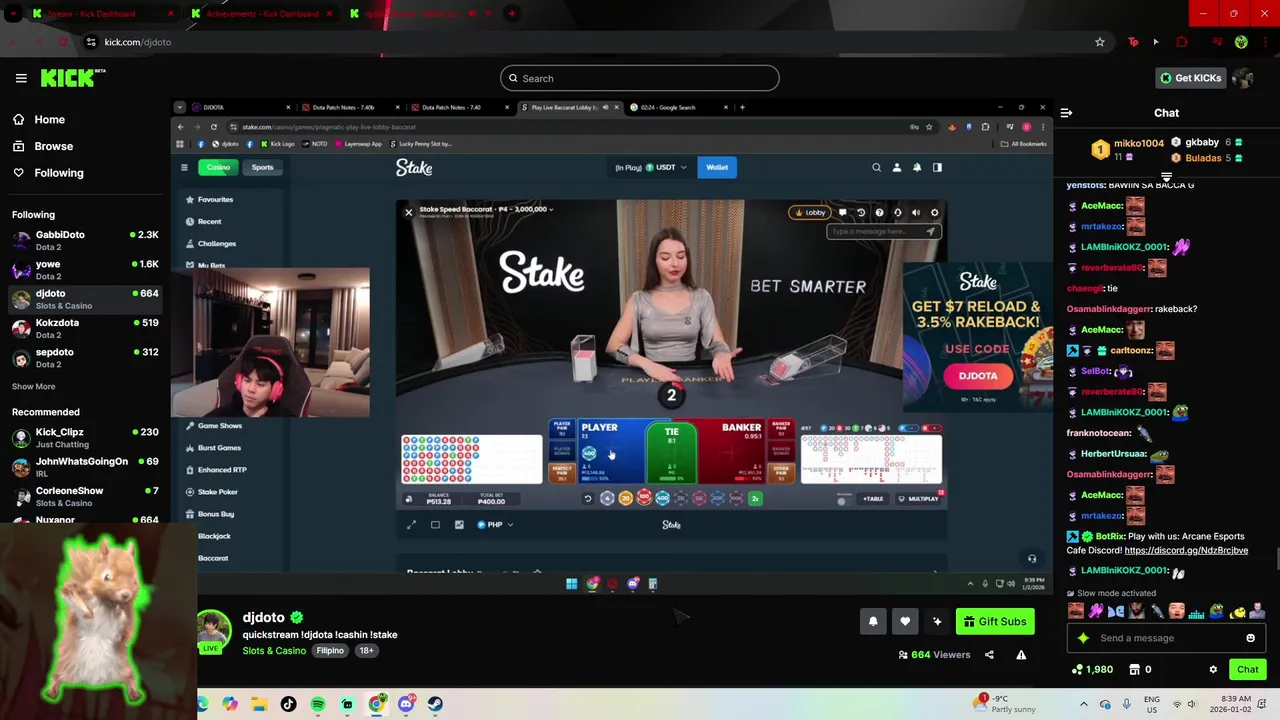
Task: Open the Kick hamburger menu
Action: coord(21,78)
